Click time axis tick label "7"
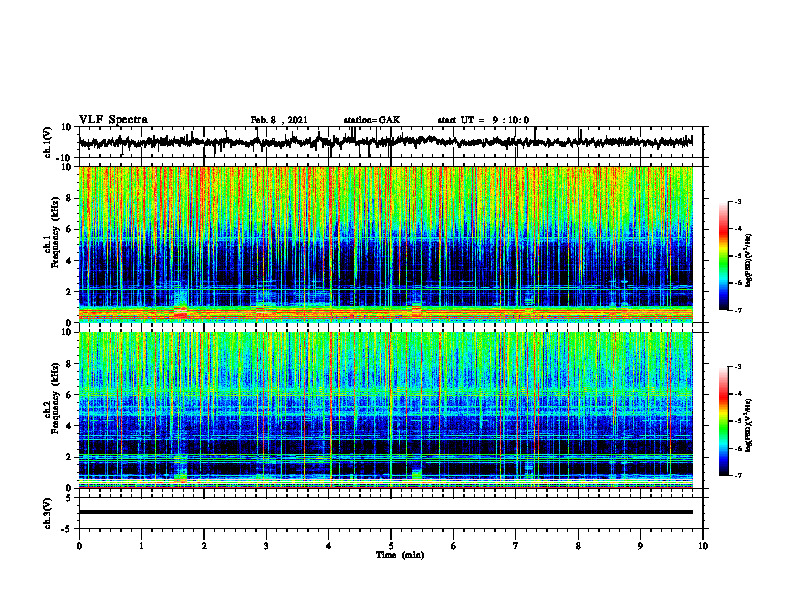This screenshot has width=792, height=612. click(x=516, y=546)
